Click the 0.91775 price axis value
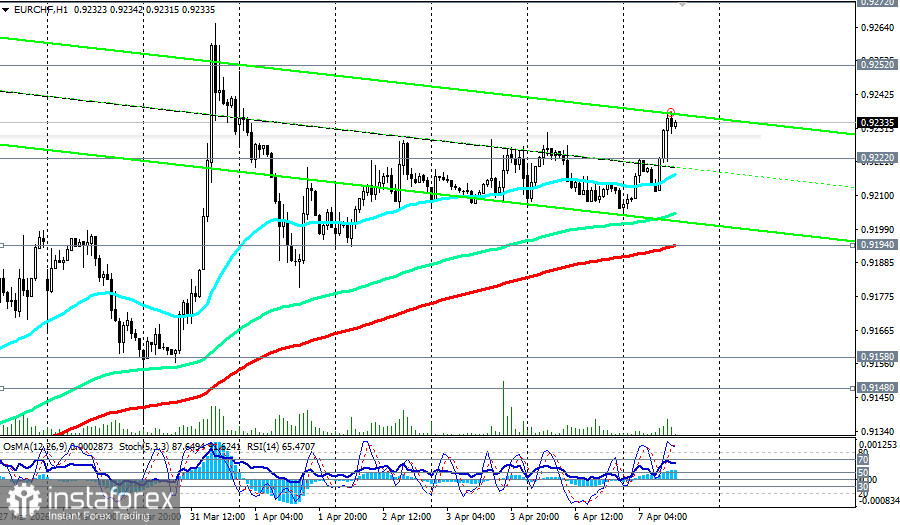Image resolution: width=900 pixels, height=525 pixels. coord(877,297)
